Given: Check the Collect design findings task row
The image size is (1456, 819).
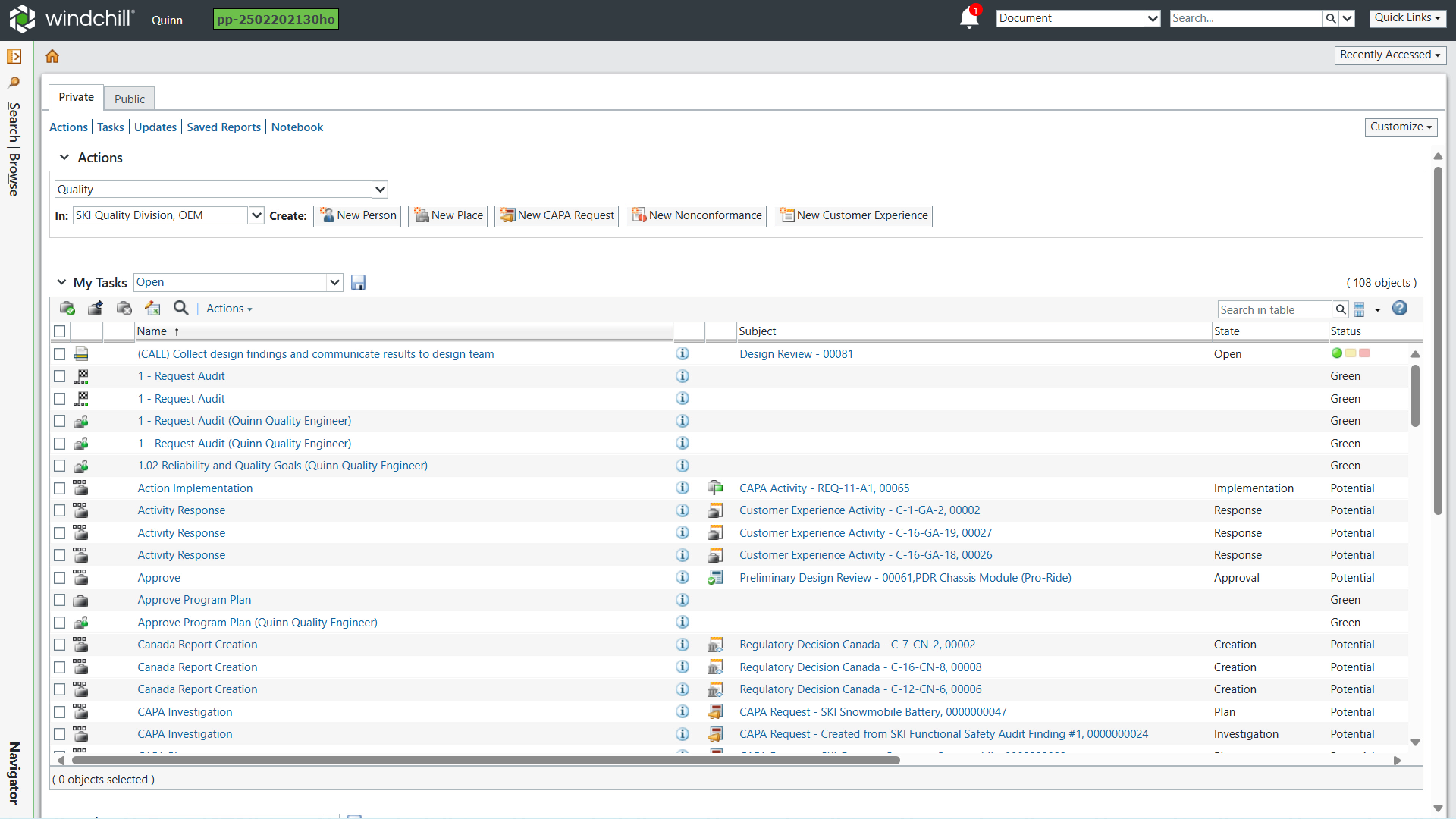Looking at the screenshot, I should pos(59,354).
